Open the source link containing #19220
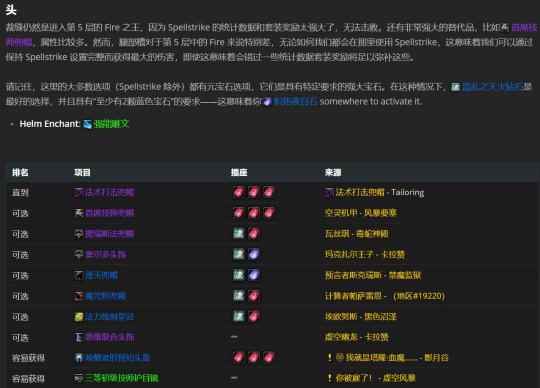The height and width of the screenshot is (388, 540). pyautogui.click(x=385, y=296)
